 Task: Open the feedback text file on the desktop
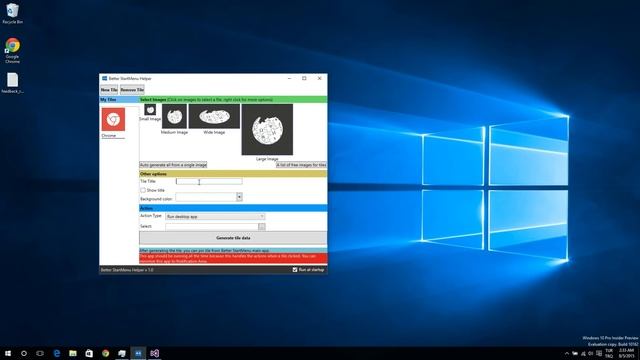[12, 83]
